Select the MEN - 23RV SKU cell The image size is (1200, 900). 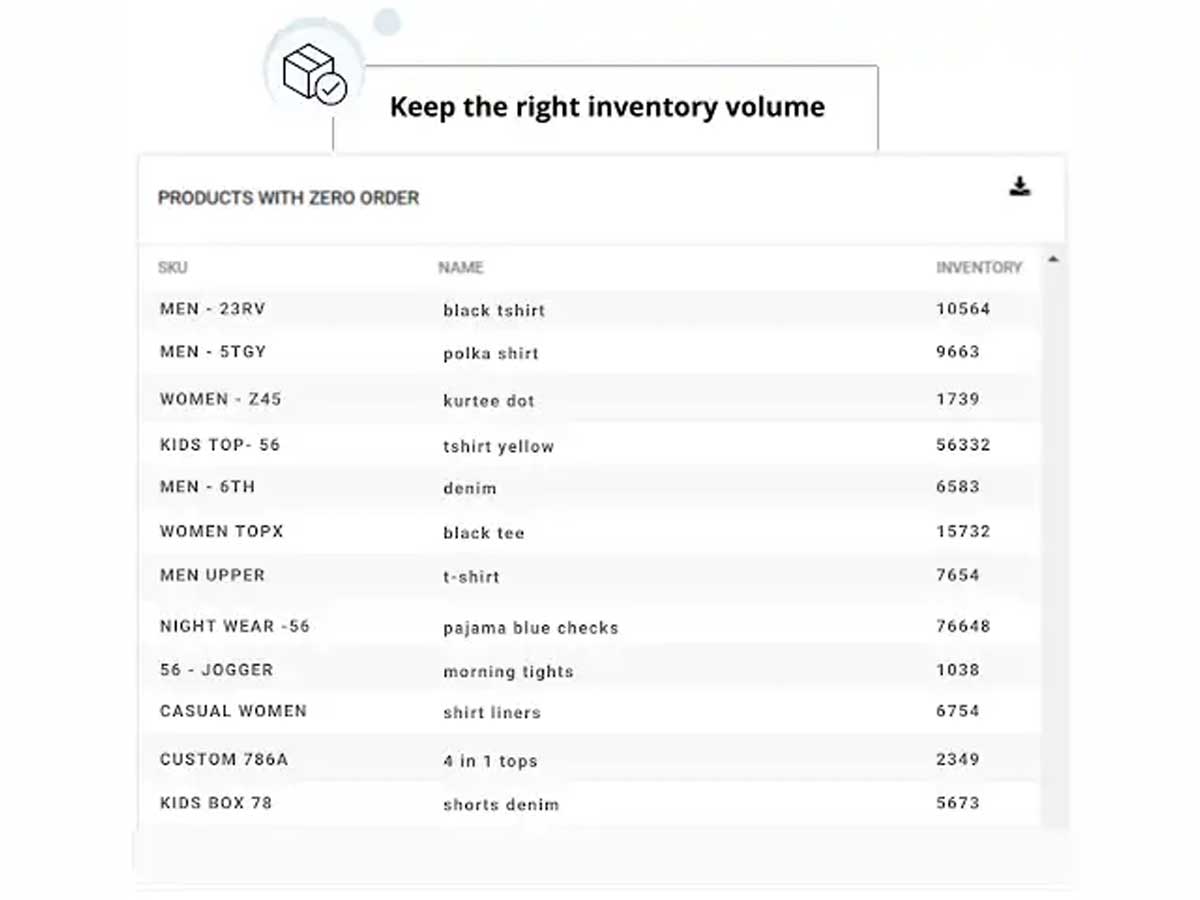click(x=213, y=309)
